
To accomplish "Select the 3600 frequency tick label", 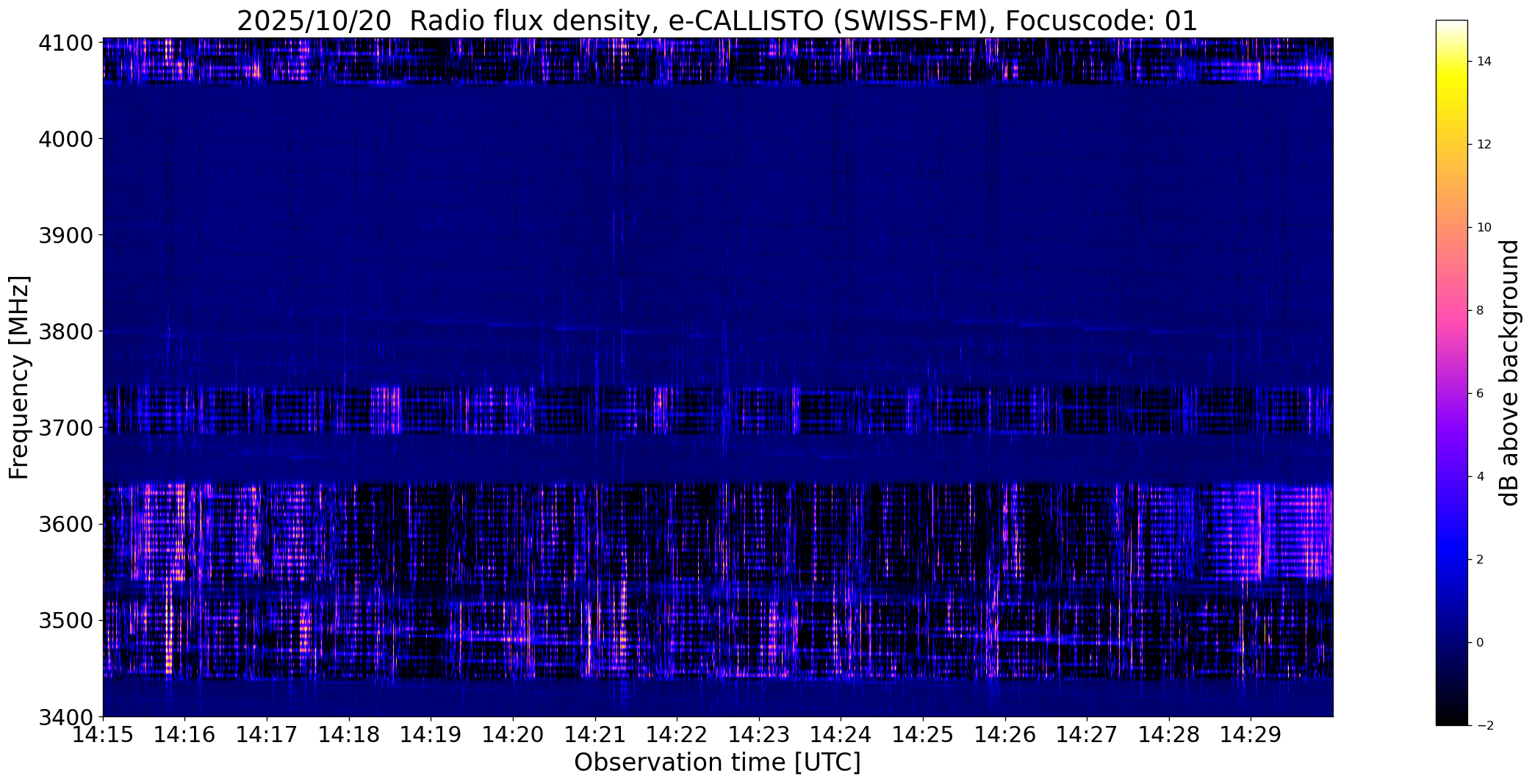I will (66, 524).
